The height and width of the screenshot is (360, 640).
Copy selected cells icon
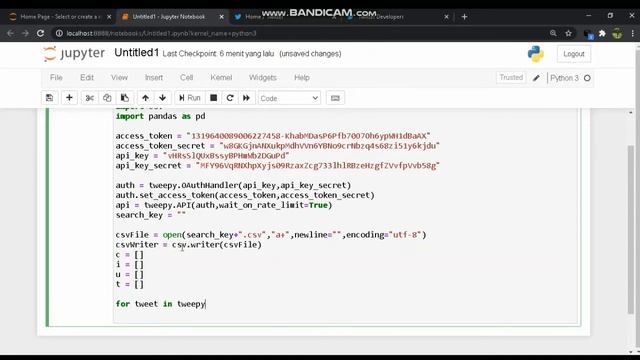click(107, 98)
